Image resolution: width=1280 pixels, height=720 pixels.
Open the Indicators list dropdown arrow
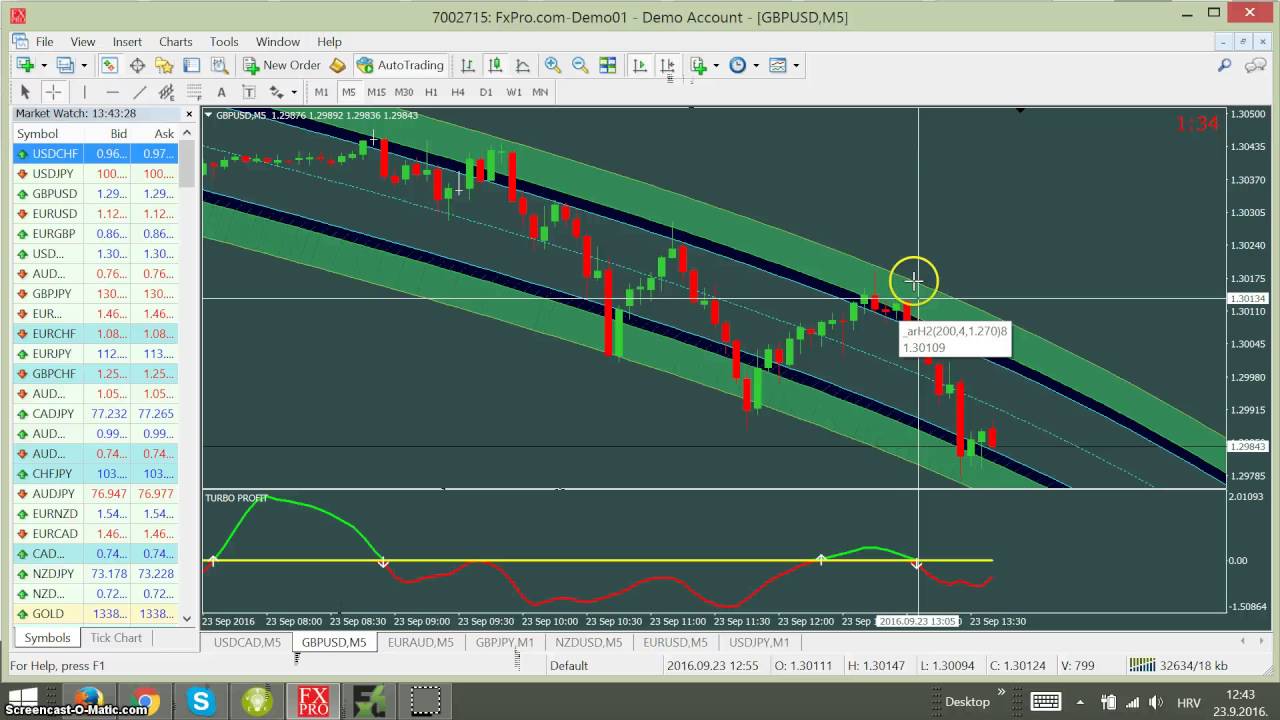tap(715, 65)
